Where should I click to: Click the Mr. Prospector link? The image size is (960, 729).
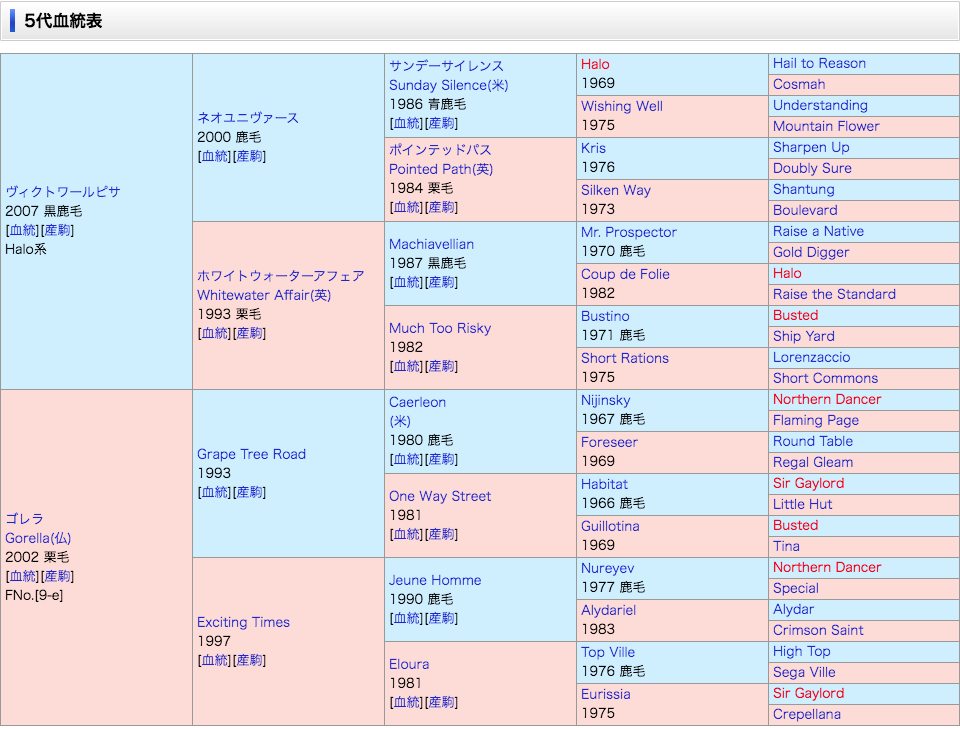tap(629, 232)
